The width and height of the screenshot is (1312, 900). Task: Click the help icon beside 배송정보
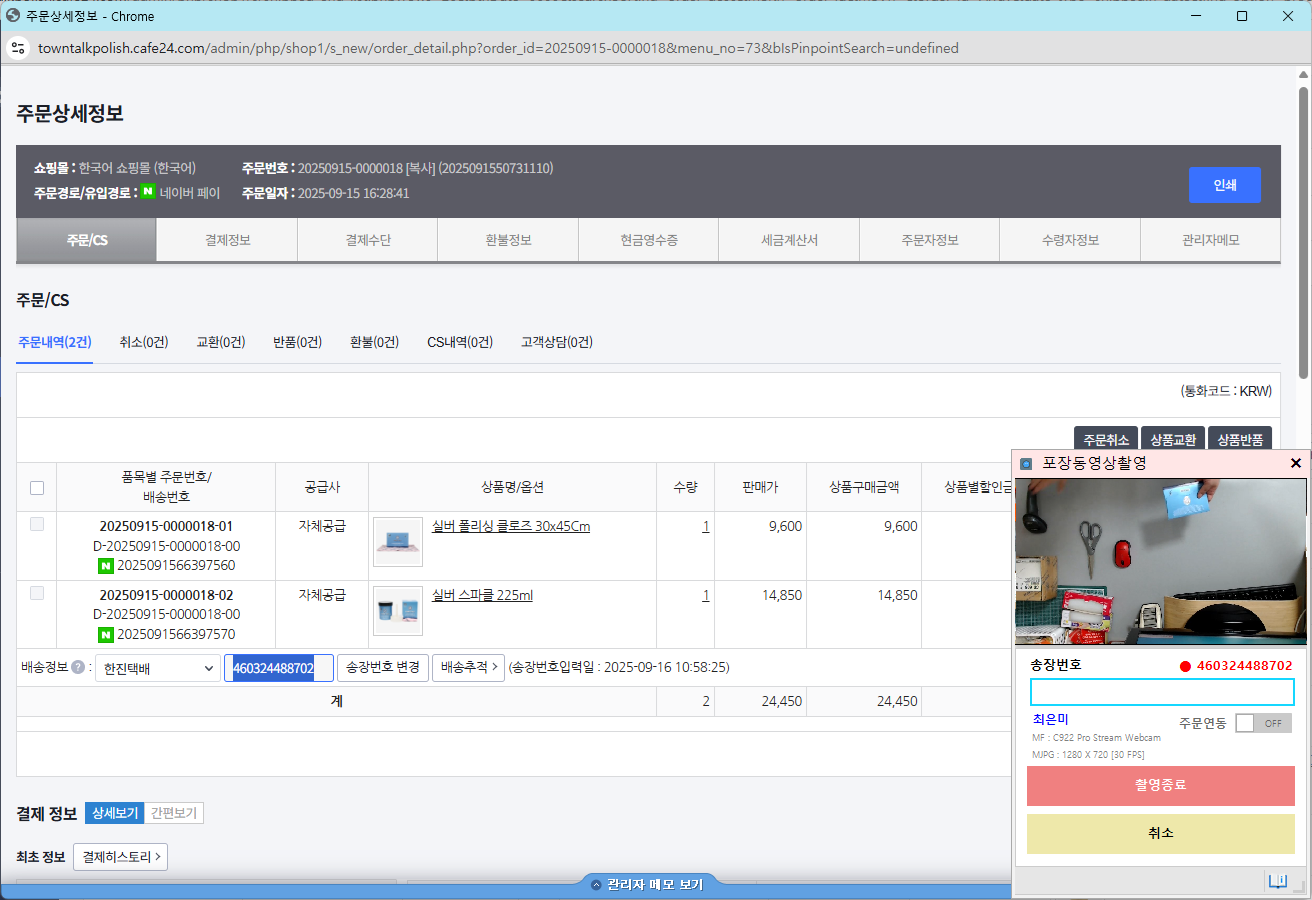(x=77, y=667)
